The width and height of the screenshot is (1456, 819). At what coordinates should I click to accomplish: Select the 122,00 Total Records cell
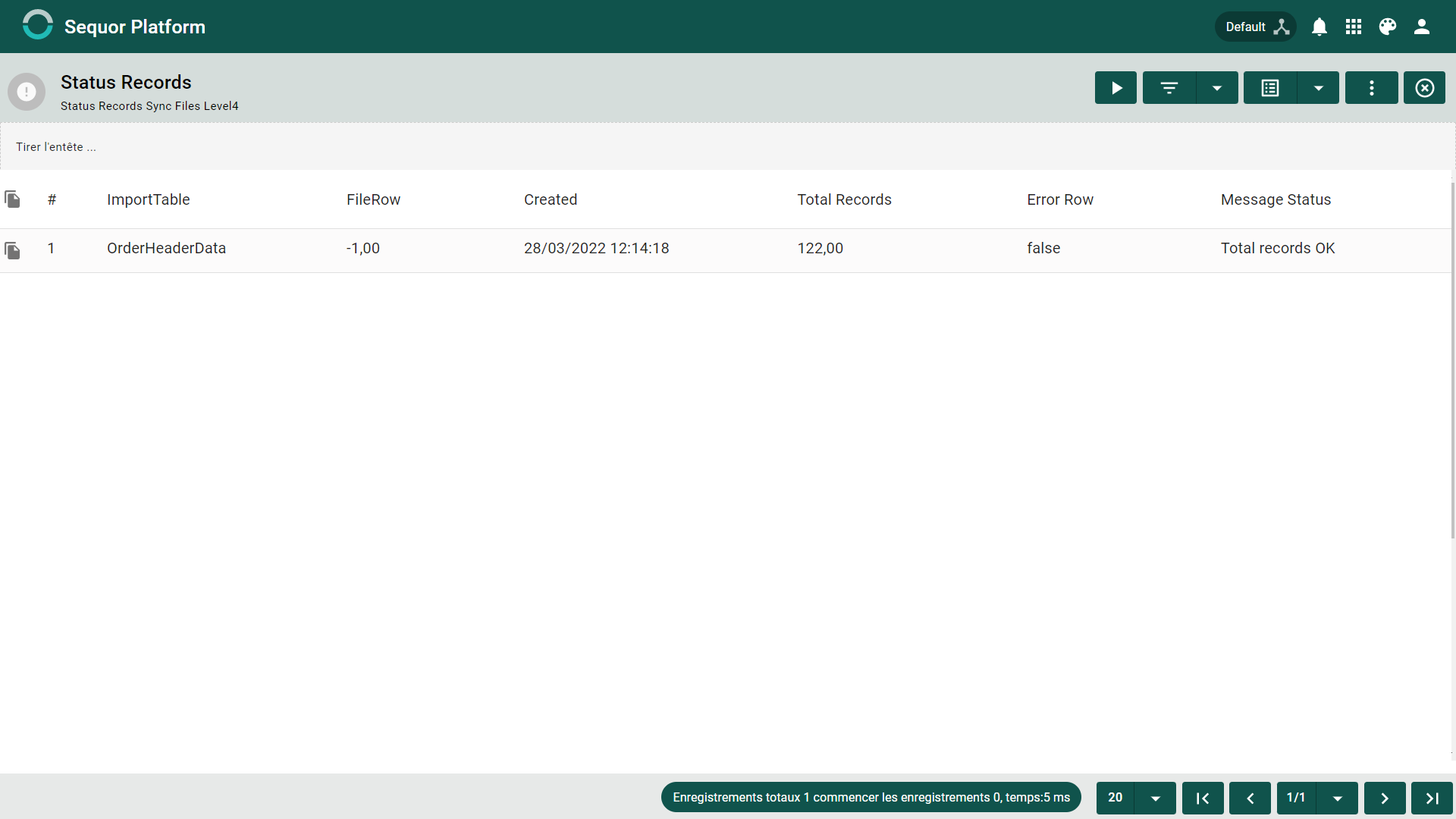coord(820,248)
